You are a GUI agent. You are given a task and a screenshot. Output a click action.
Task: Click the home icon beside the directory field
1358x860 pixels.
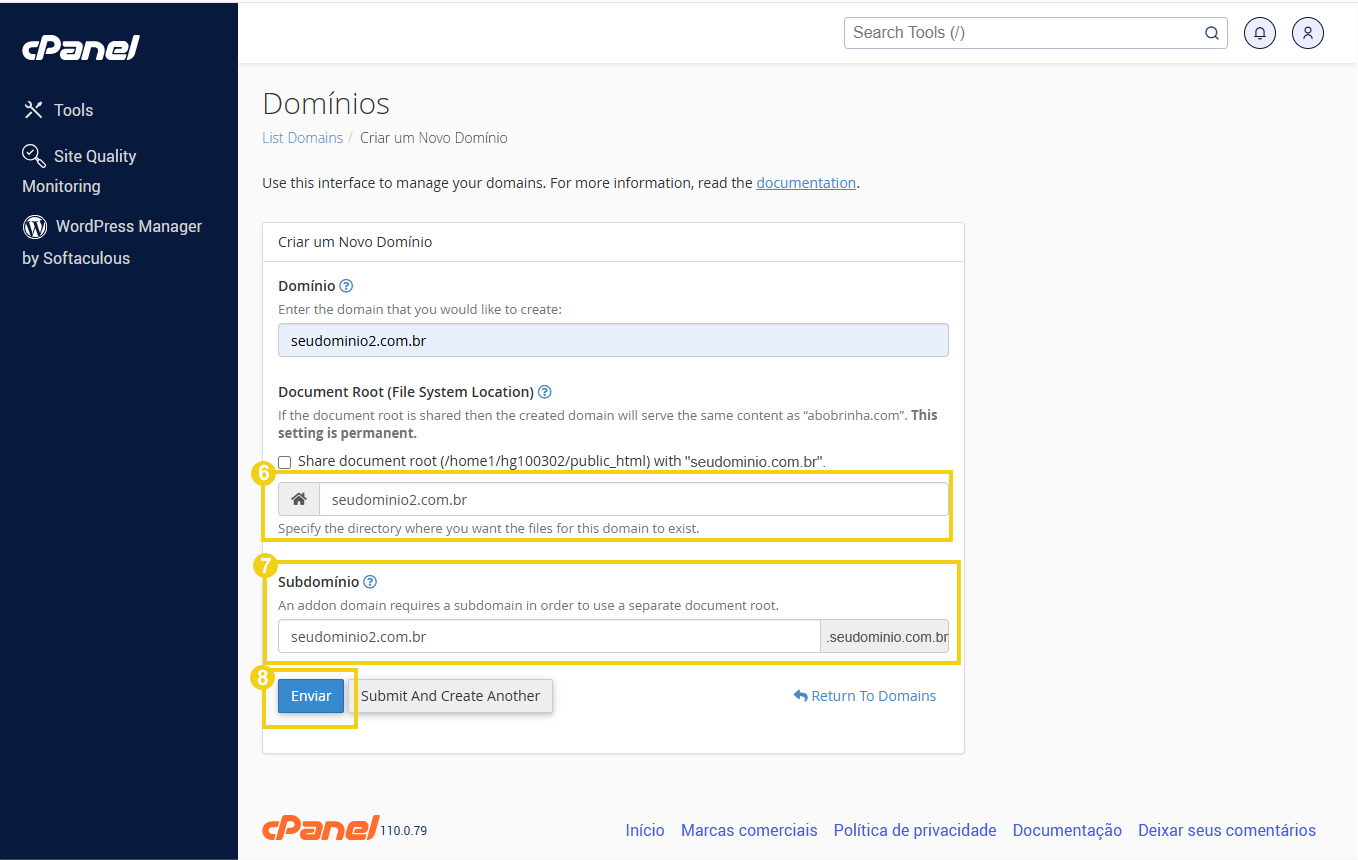(299, 498)
